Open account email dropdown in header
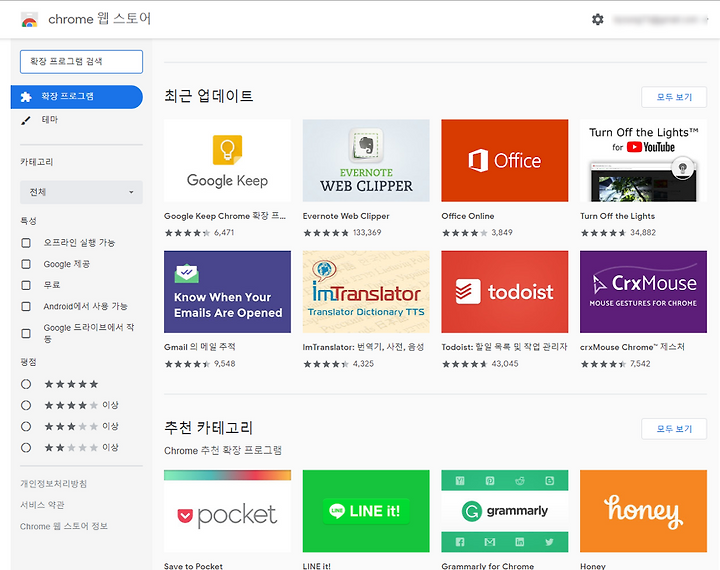 pos(660,19)
